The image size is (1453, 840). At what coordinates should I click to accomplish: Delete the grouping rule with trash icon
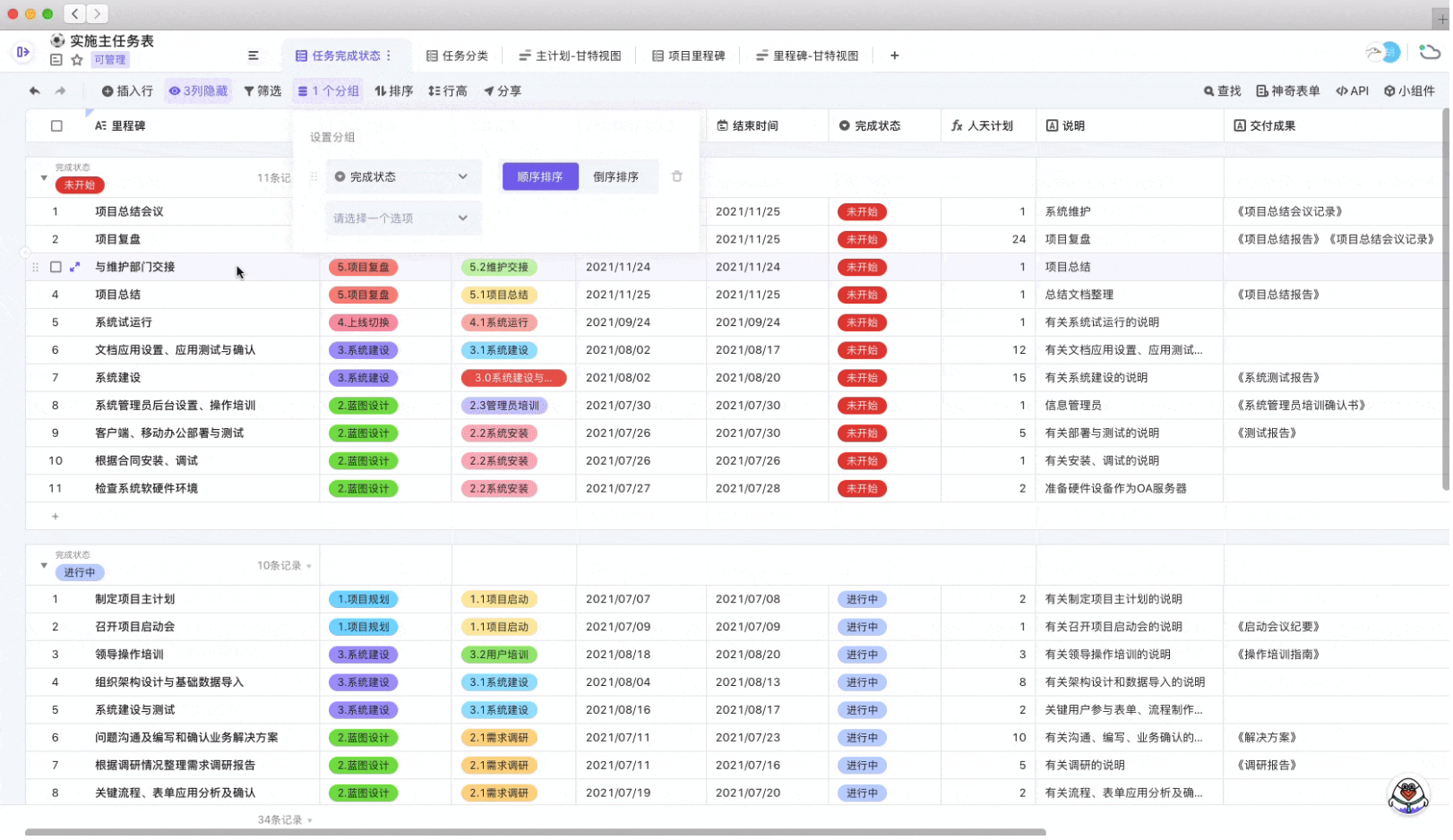pos(677,176)
